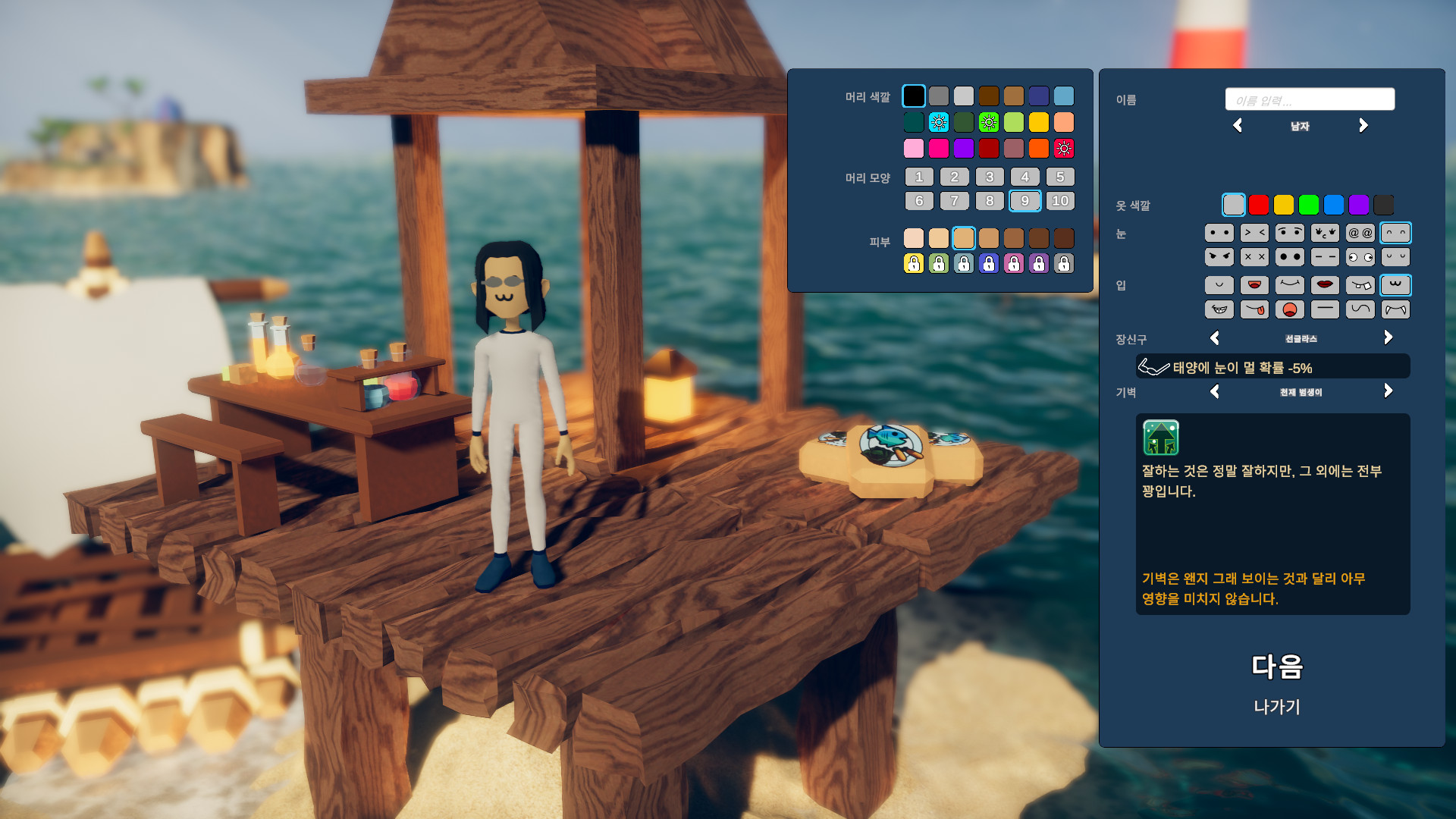The image size is (1456, 819).
Task: Go to next gender option arrow
Action: pos(1363,126)
